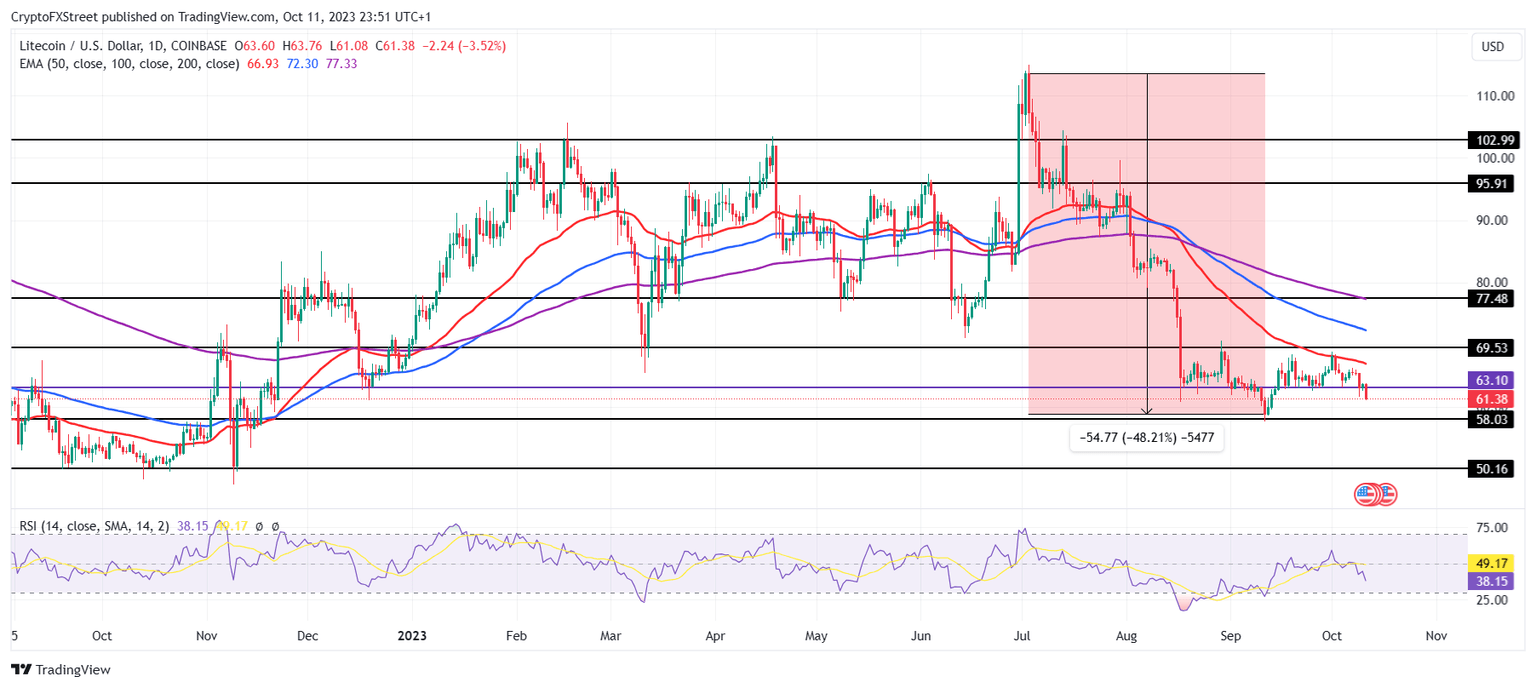Viewport: 1536px width, 688px height.
Task: Click the 49.17 yellow RSI SMA label
Action: 1490,564
